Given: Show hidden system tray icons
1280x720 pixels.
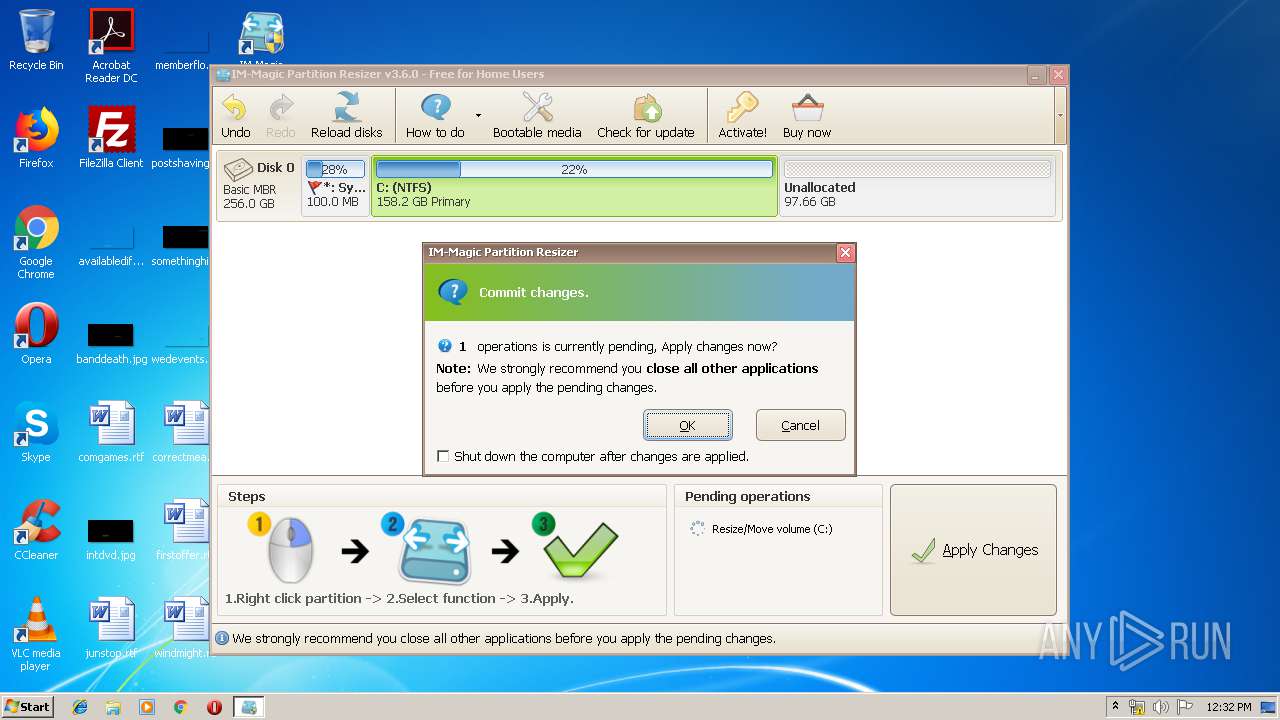Looking at the screenshot, I should pos(1115,706).
